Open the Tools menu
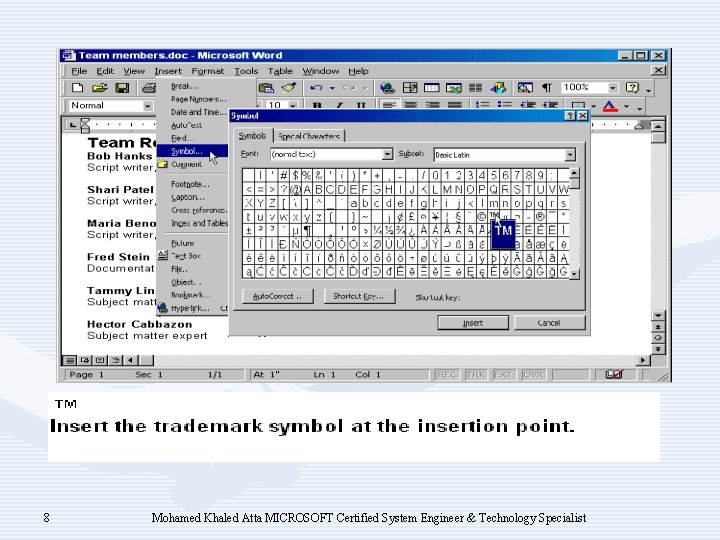This screenshot has width=720, height=540. [x=246, y=71]
